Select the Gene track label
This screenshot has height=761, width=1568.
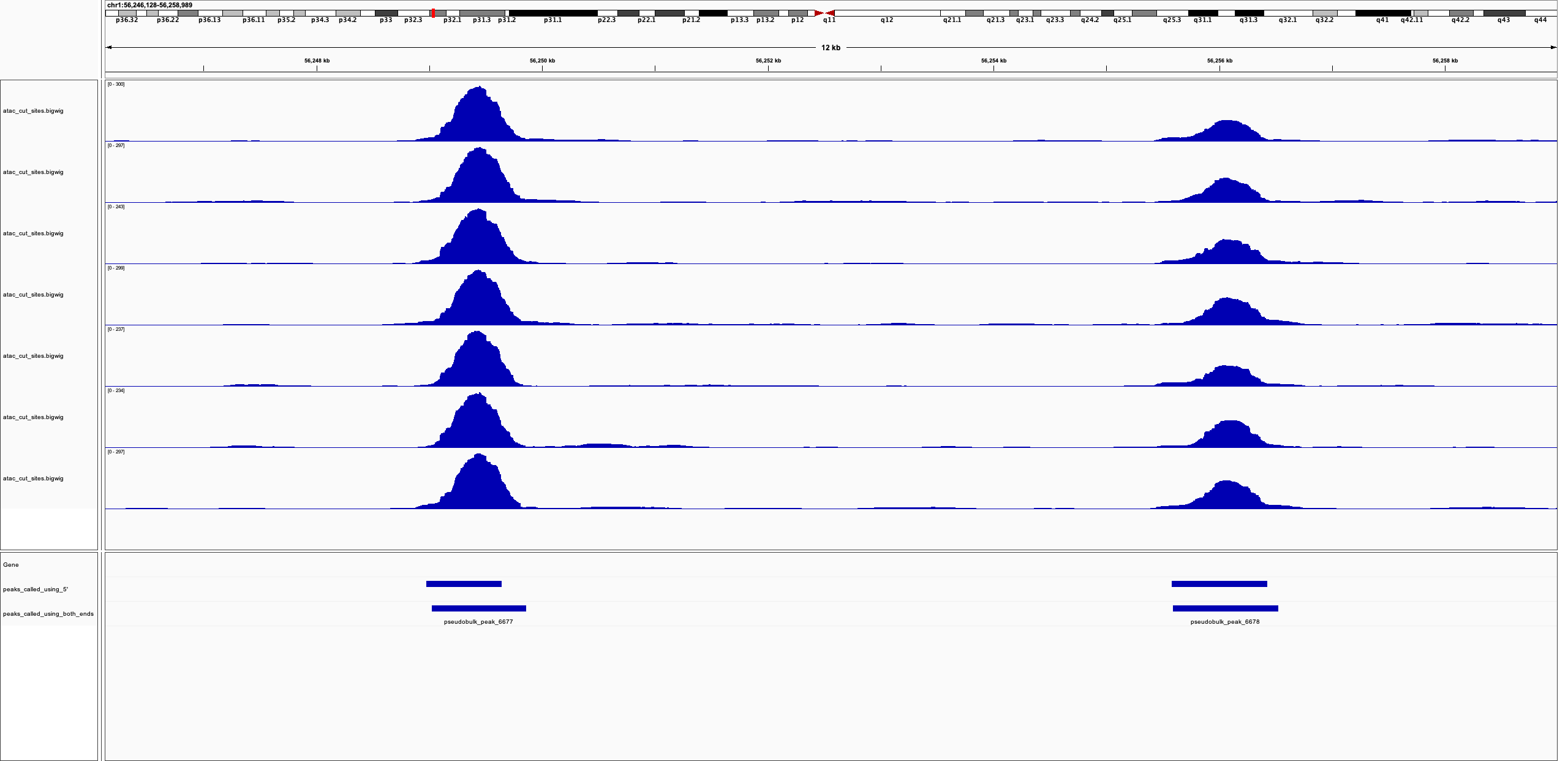[x=10, y=565]
